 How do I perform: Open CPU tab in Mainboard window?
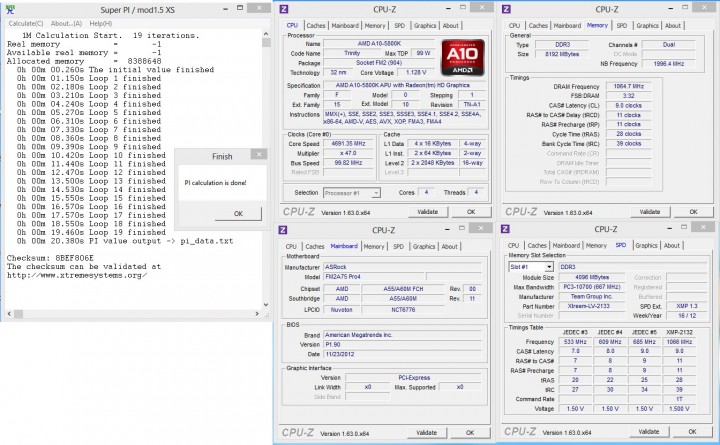tap(291, 247)
